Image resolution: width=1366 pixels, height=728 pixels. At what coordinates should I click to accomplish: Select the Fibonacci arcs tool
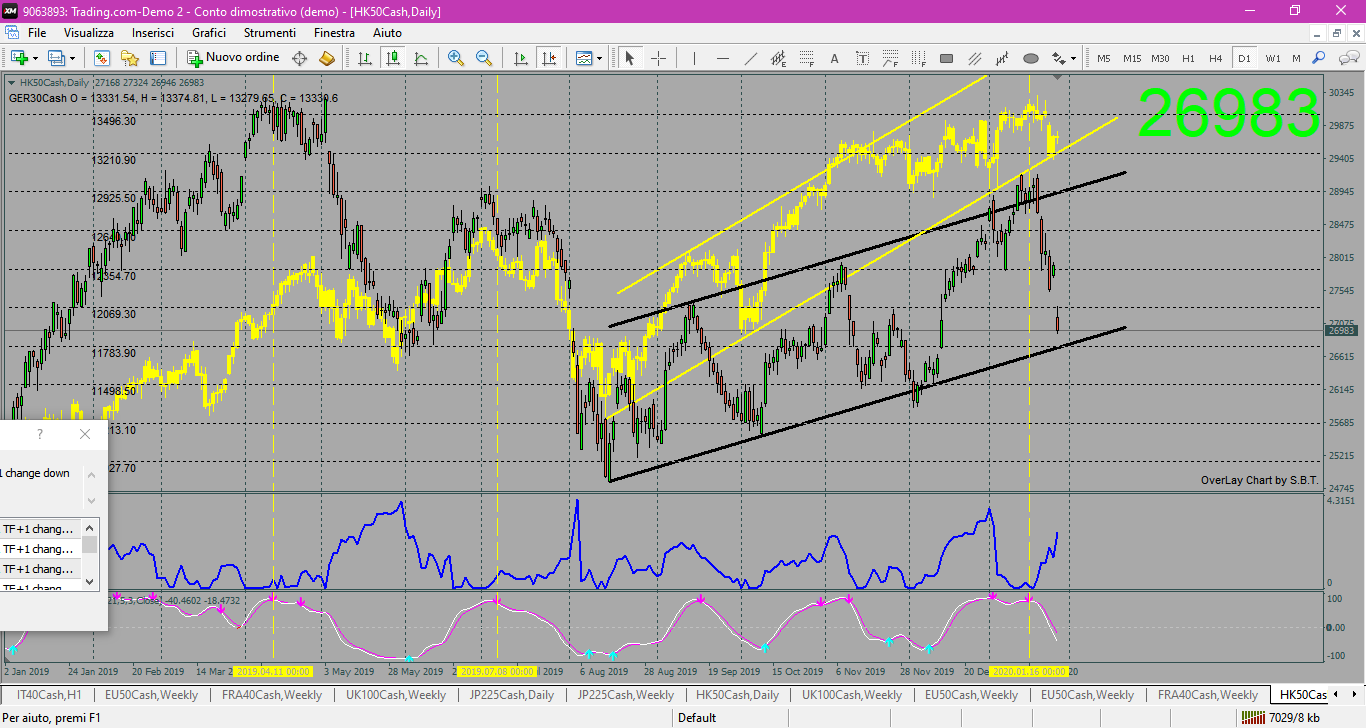(x=890, y=58)
